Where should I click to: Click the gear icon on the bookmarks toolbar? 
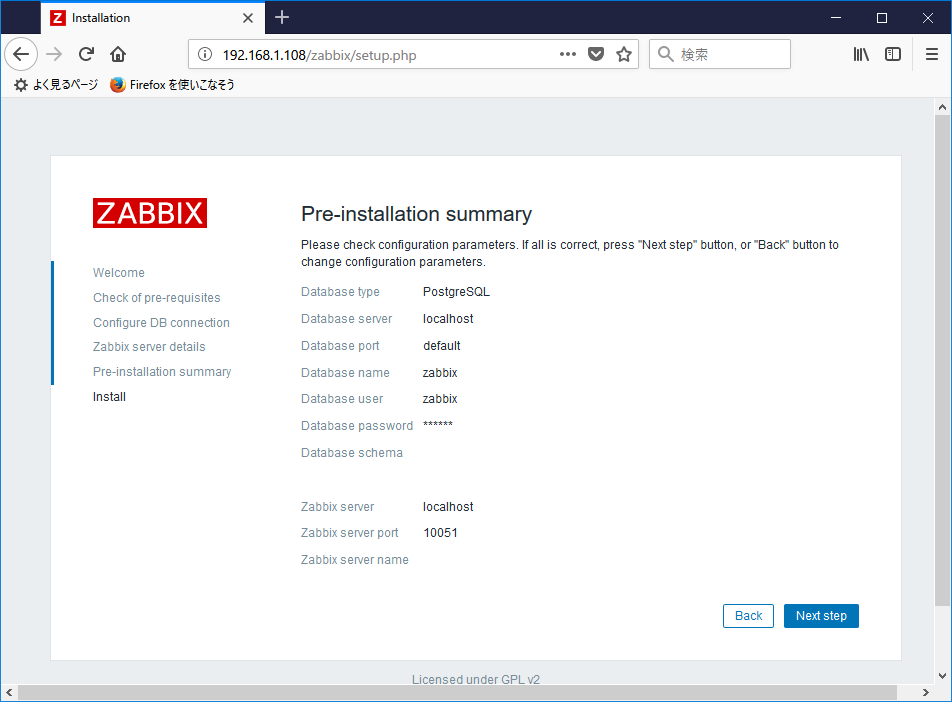[20, 85]
